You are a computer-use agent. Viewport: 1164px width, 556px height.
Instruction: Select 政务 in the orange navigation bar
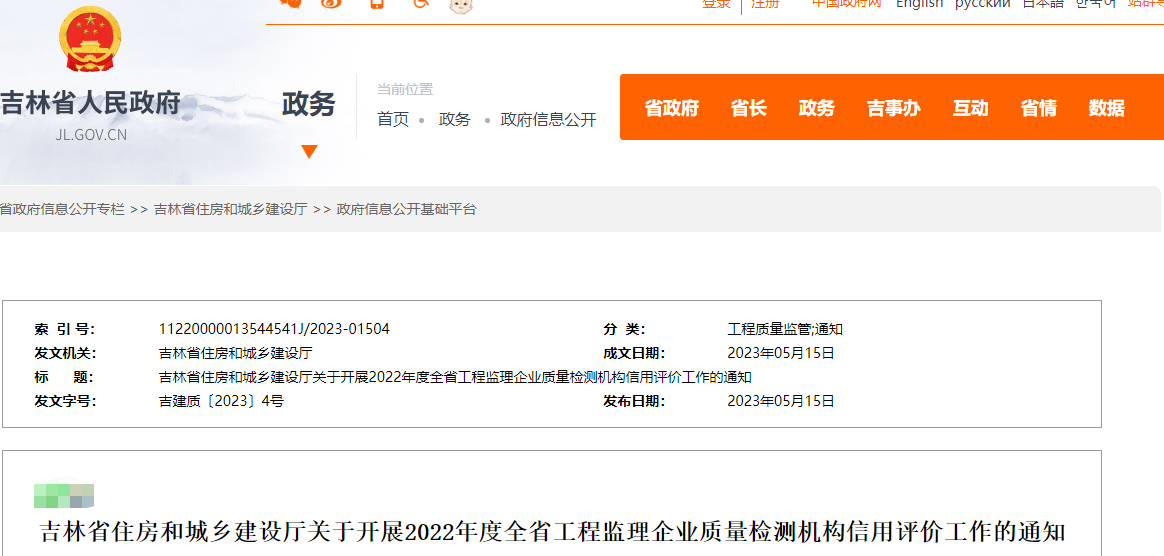[817, 108]
